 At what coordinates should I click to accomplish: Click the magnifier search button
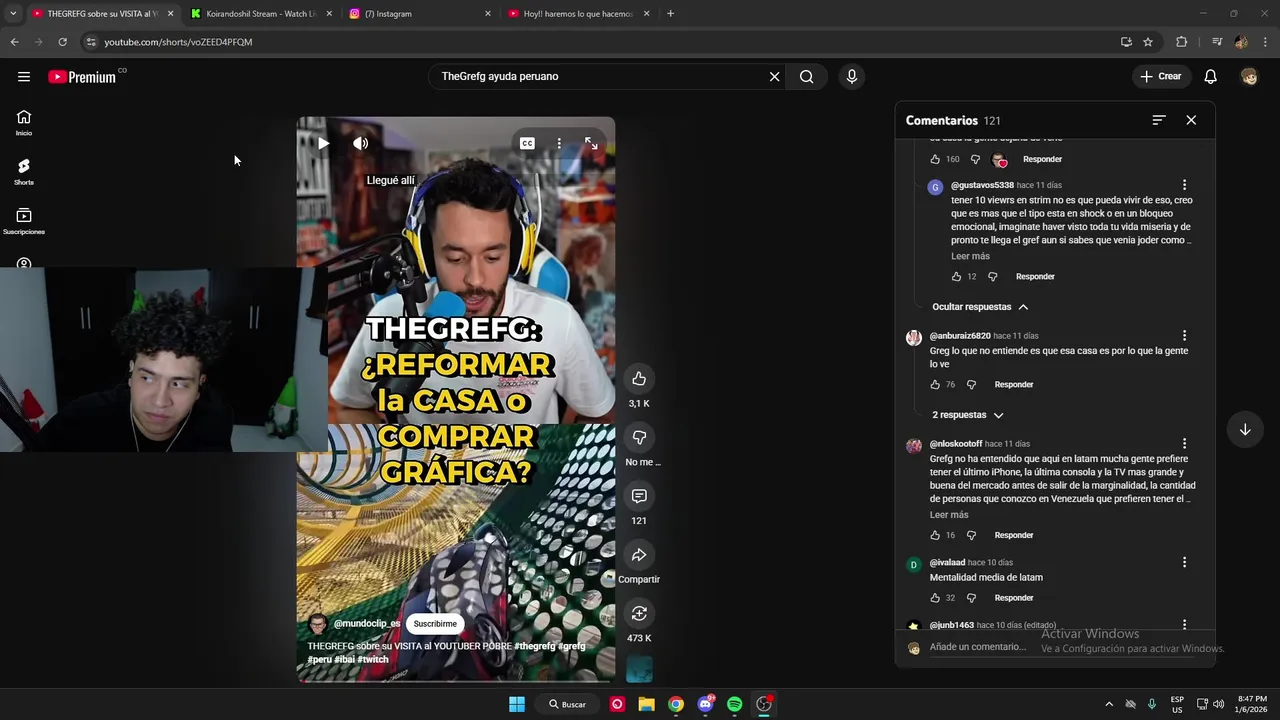point(807,76)
